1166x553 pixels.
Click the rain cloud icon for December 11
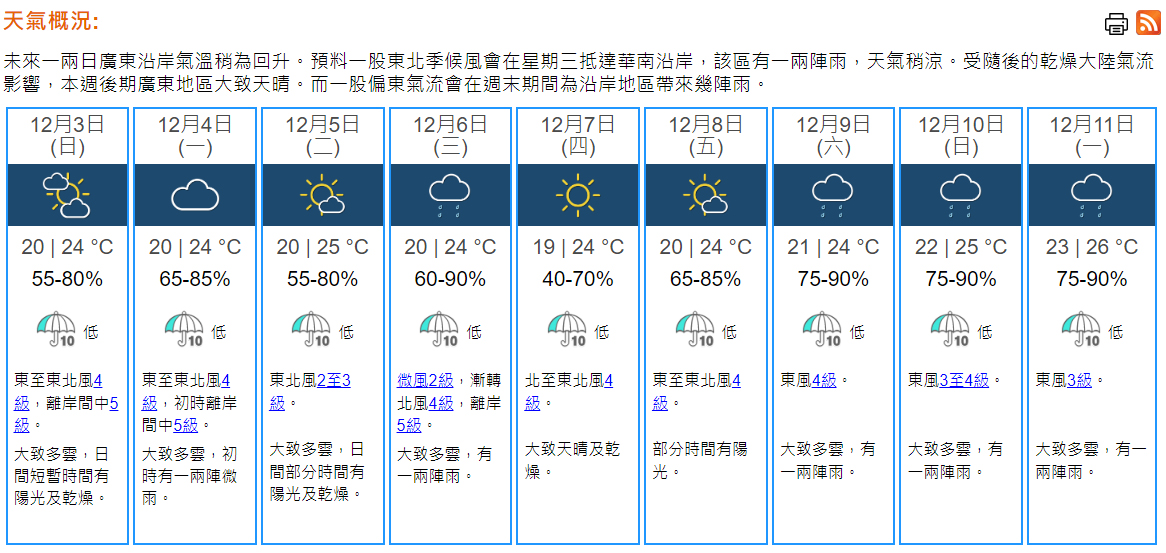(1091, 194)
